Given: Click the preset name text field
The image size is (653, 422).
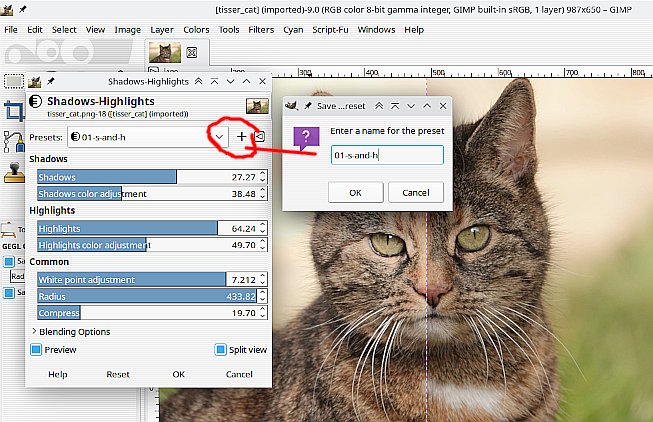Looking at the screenshot, I should [x=387, y=155].
